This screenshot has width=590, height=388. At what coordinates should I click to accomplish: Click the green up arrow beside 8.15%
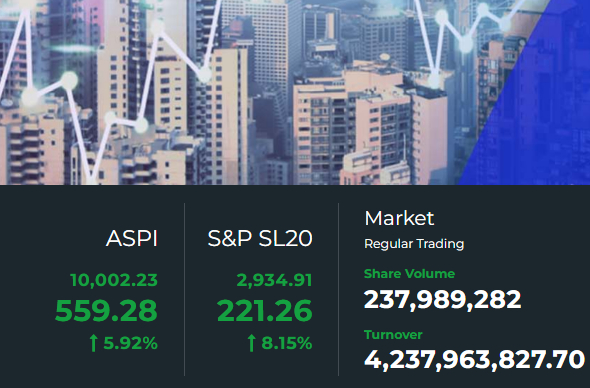click(x=251, y=343)
